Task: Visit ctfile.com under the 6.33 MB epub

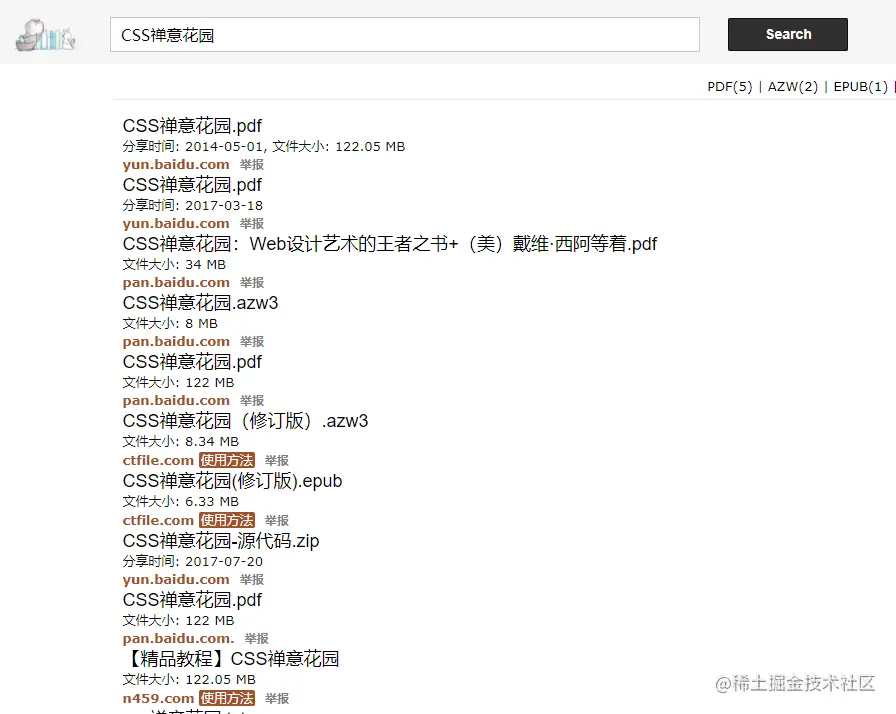Action: 158,520
